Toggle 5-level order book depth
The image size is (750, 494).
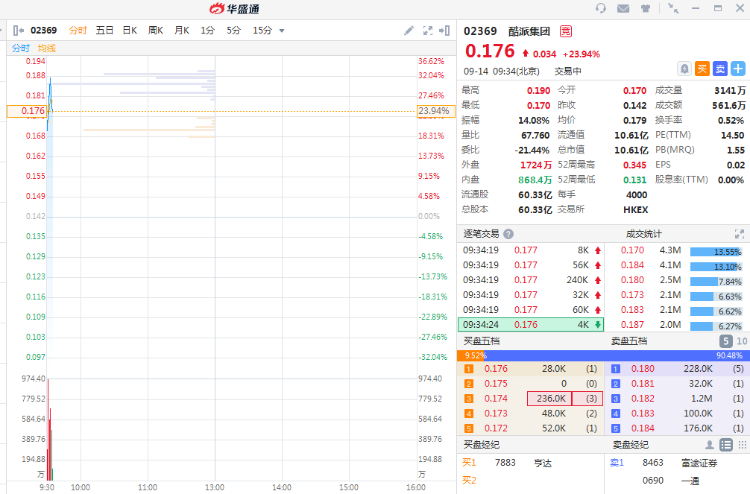click(x=727, y=341)
